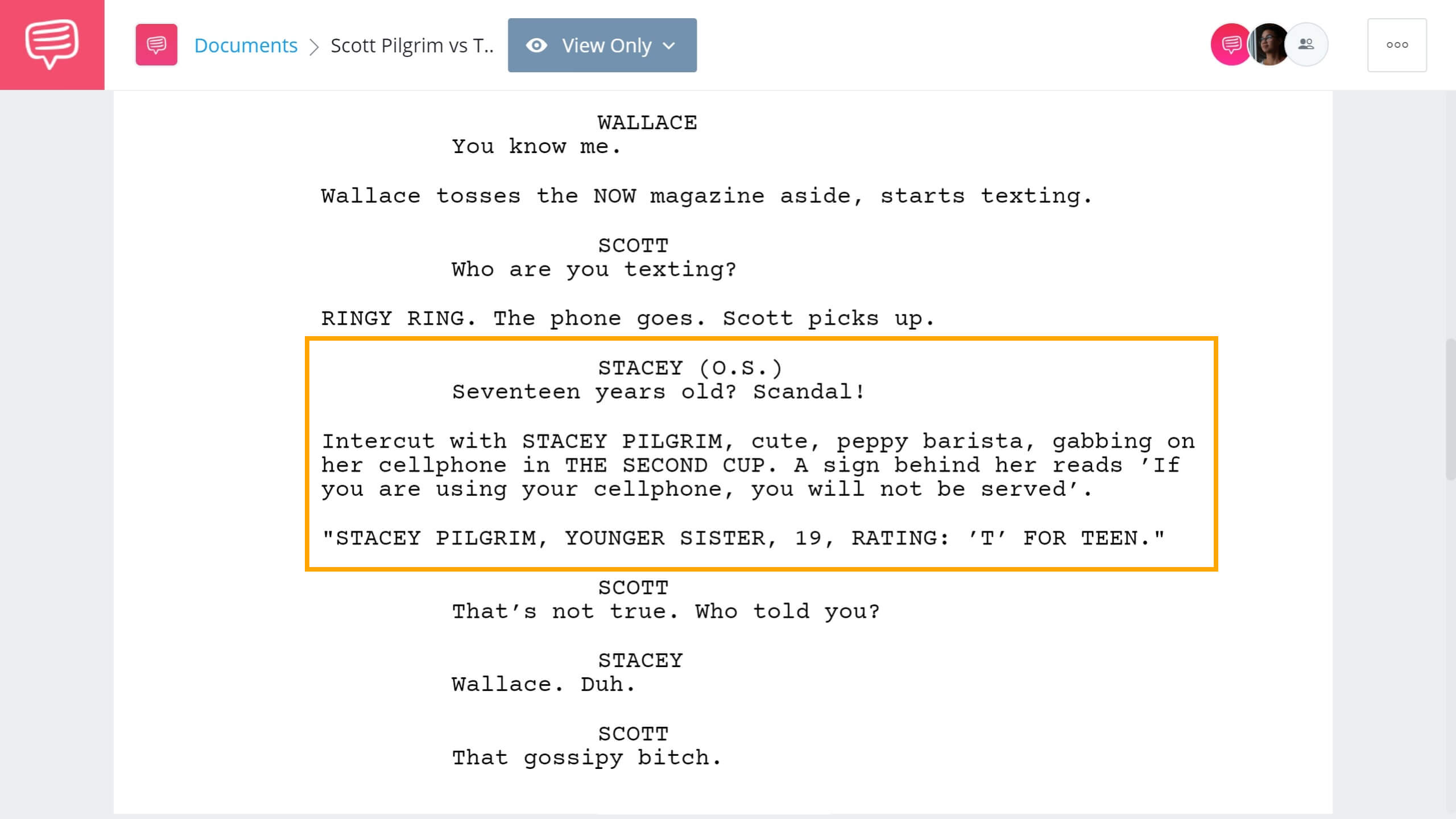
Task: Click the Documents navigation menu item
Action: click(x=245, y=45)
